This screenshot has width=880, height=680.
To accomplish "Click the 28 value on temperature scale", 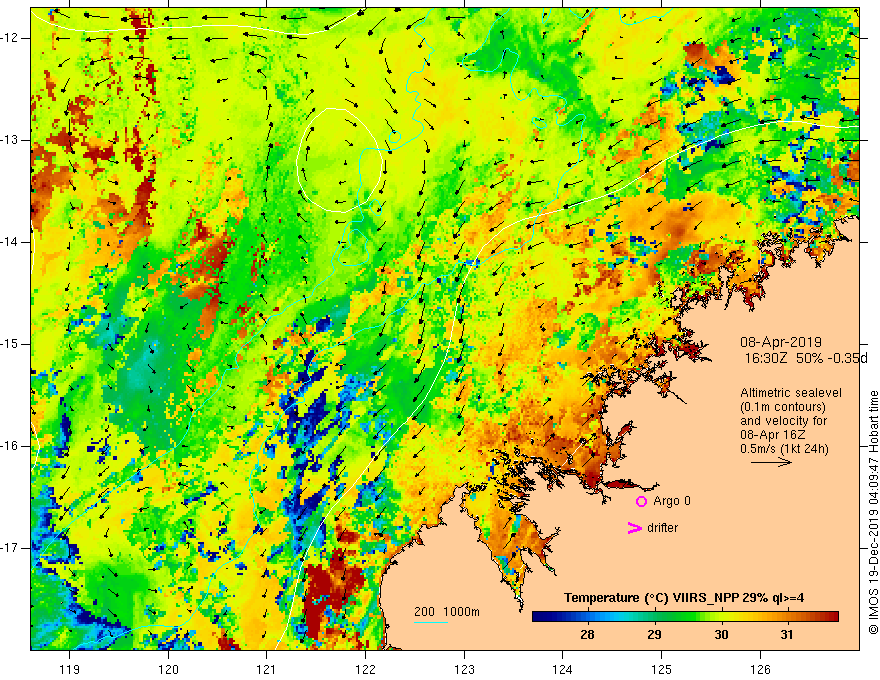I will click(x=587, y=635).
